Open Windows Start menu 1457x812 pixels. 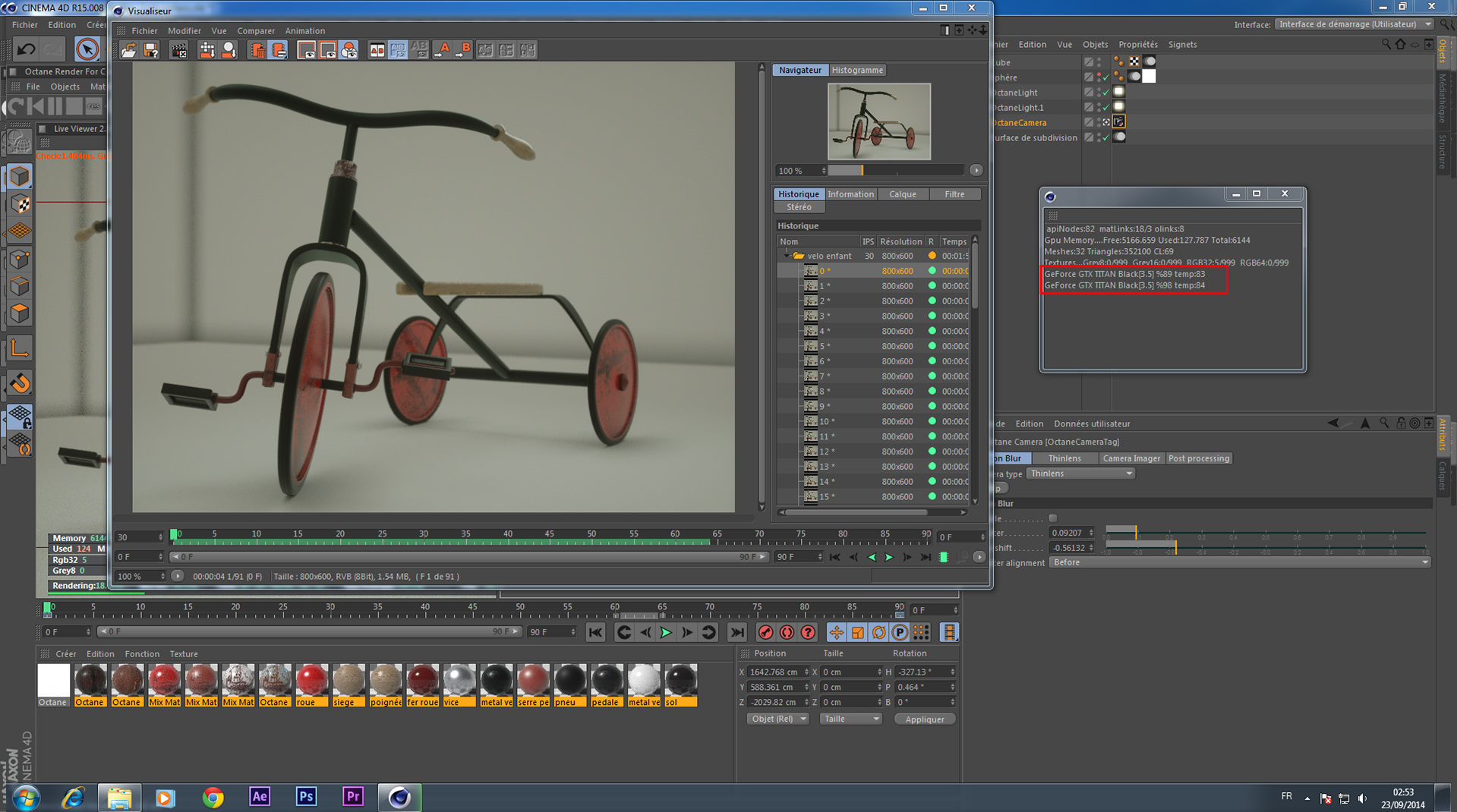tap(26, 798)
